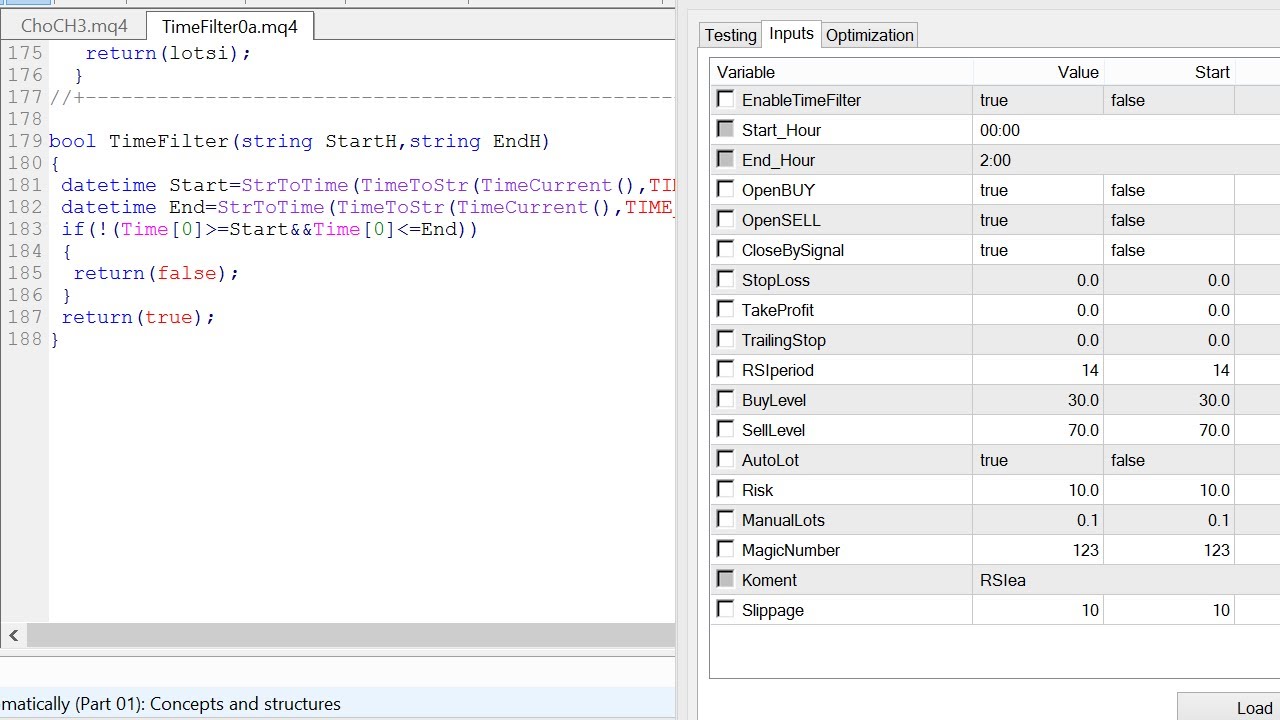
Task: Select the SellLevel value 70.0
Action: point(1038,430)
